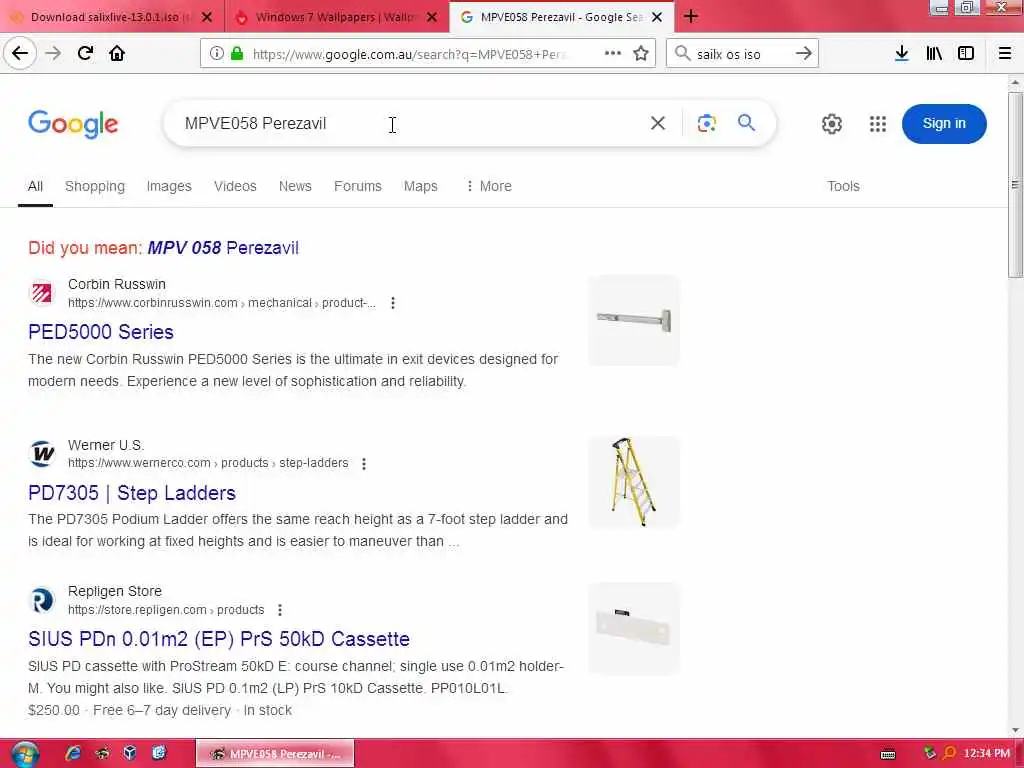Toggle the browser sidebar view
Screen dimensions: 1024x768
click(966, 54)
